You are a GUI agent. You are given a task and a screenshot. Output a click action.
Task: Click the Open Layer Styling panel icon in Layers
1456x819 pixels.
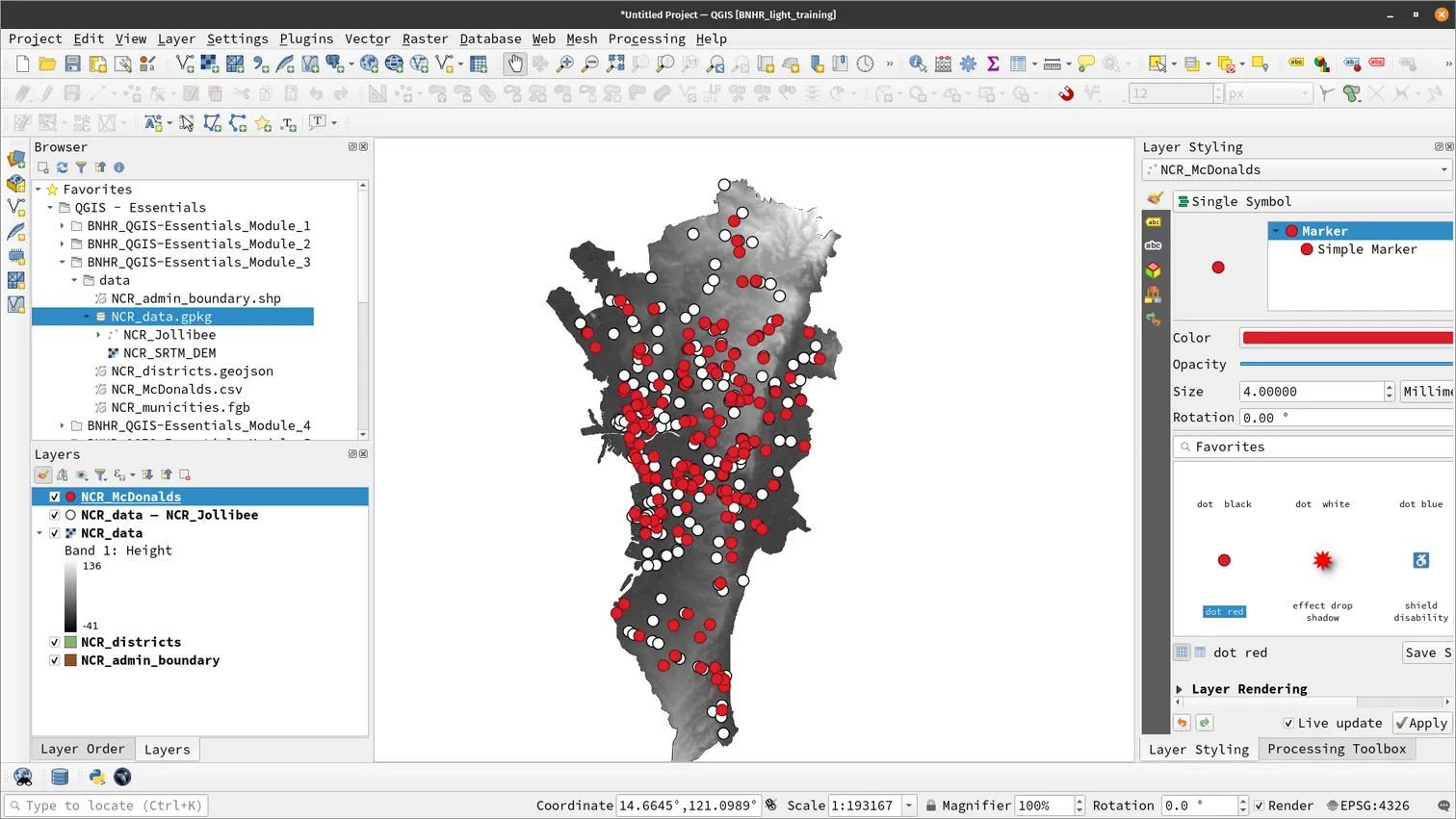(x=43, y=474)
